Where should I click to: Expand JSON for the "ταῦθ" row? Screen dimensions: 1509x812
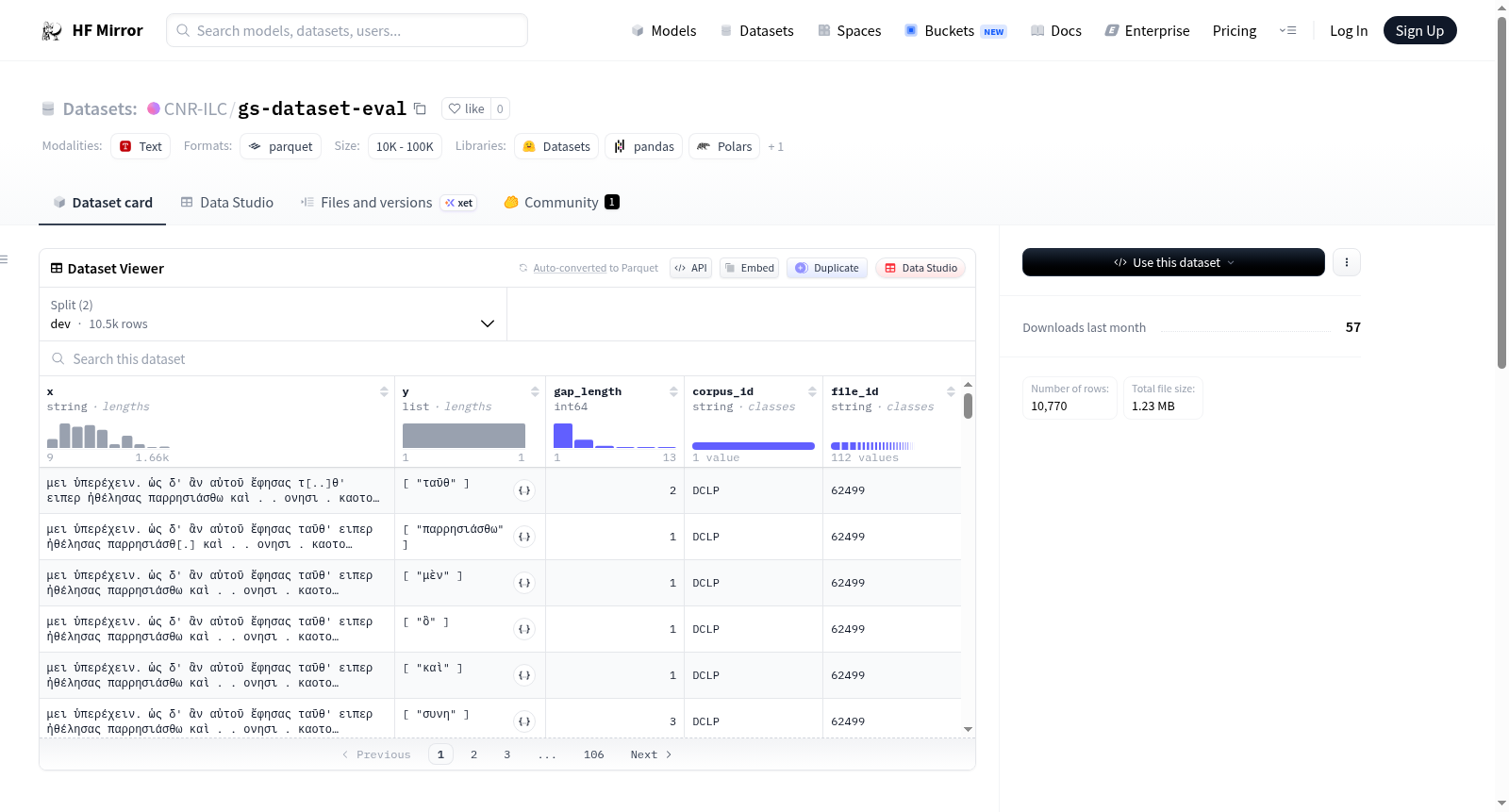(524, 490)
